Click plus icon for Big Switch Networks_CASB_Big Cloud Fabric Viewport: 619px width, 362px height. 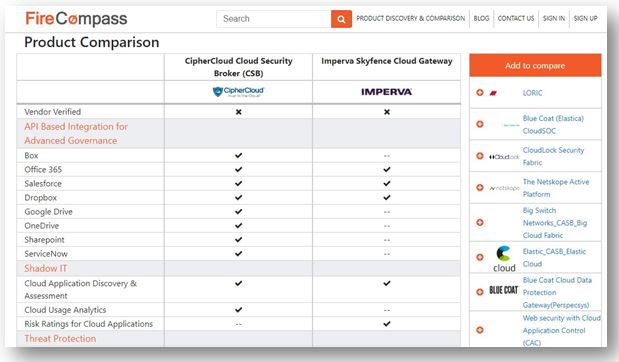(480, 223)
